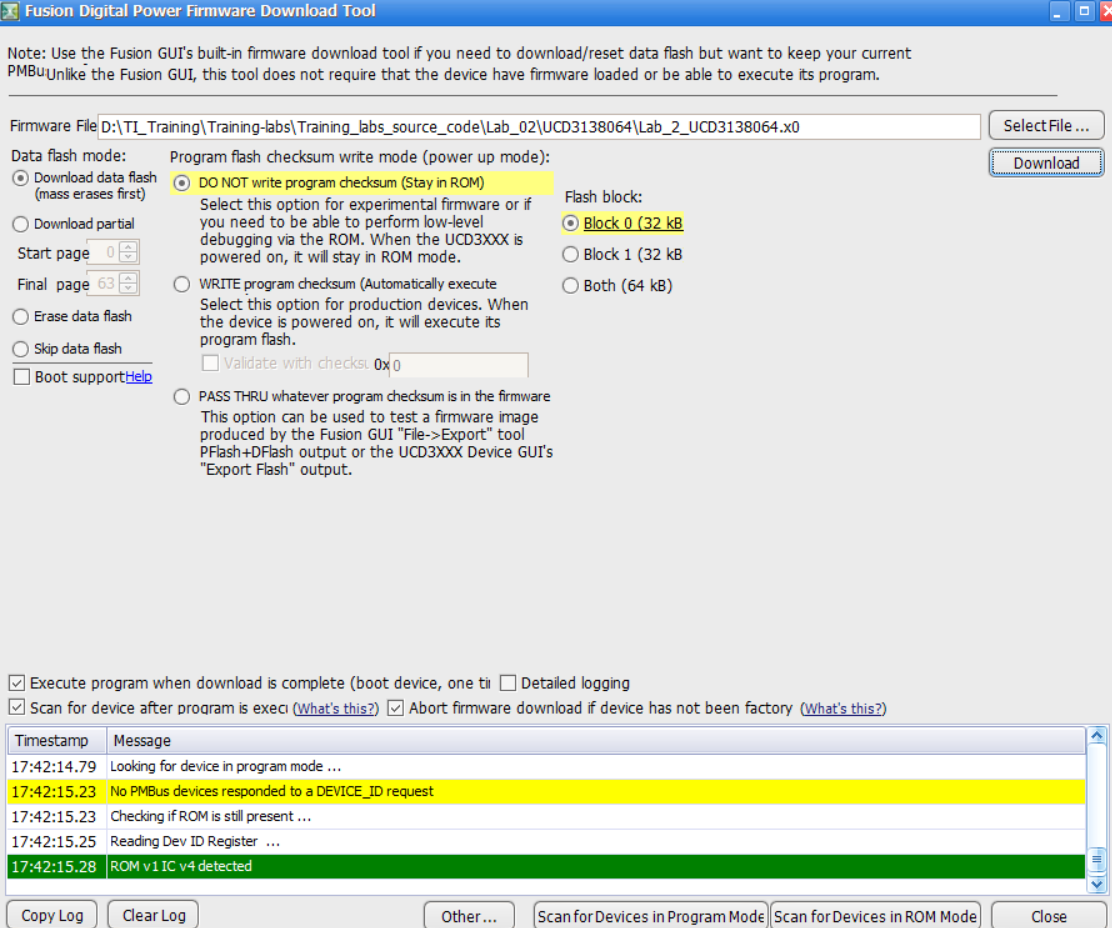Click the Final page number field
This screenshot has height=928, width=1112.
104,284
